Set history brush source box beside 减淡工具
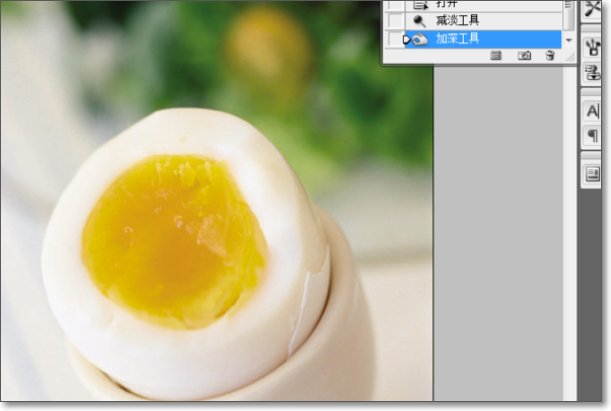Viewport: 611px width, 411px height. tap(394, 20)
